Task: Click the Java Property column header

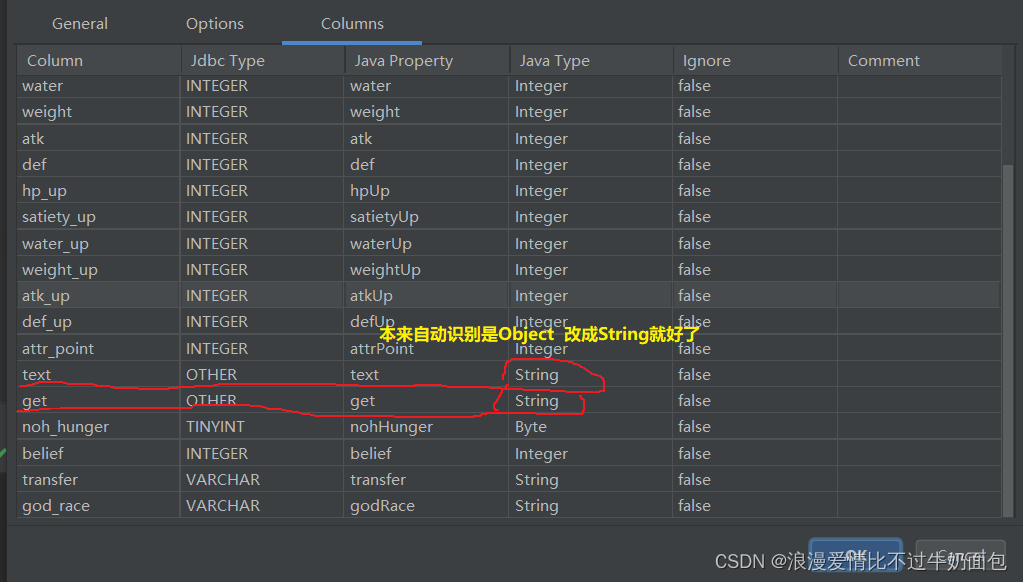Action: tap(427, 61)
